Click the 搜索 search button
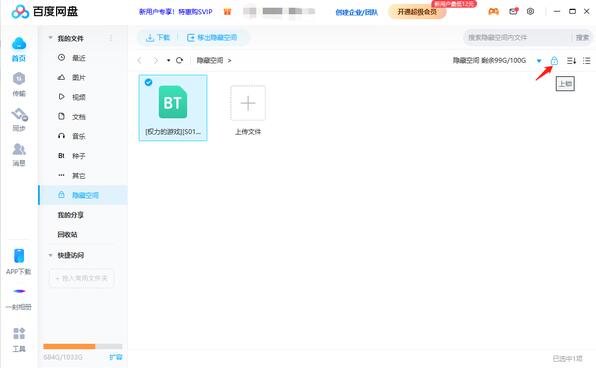Screen dimensions: 596x368 tap(582, 37)
